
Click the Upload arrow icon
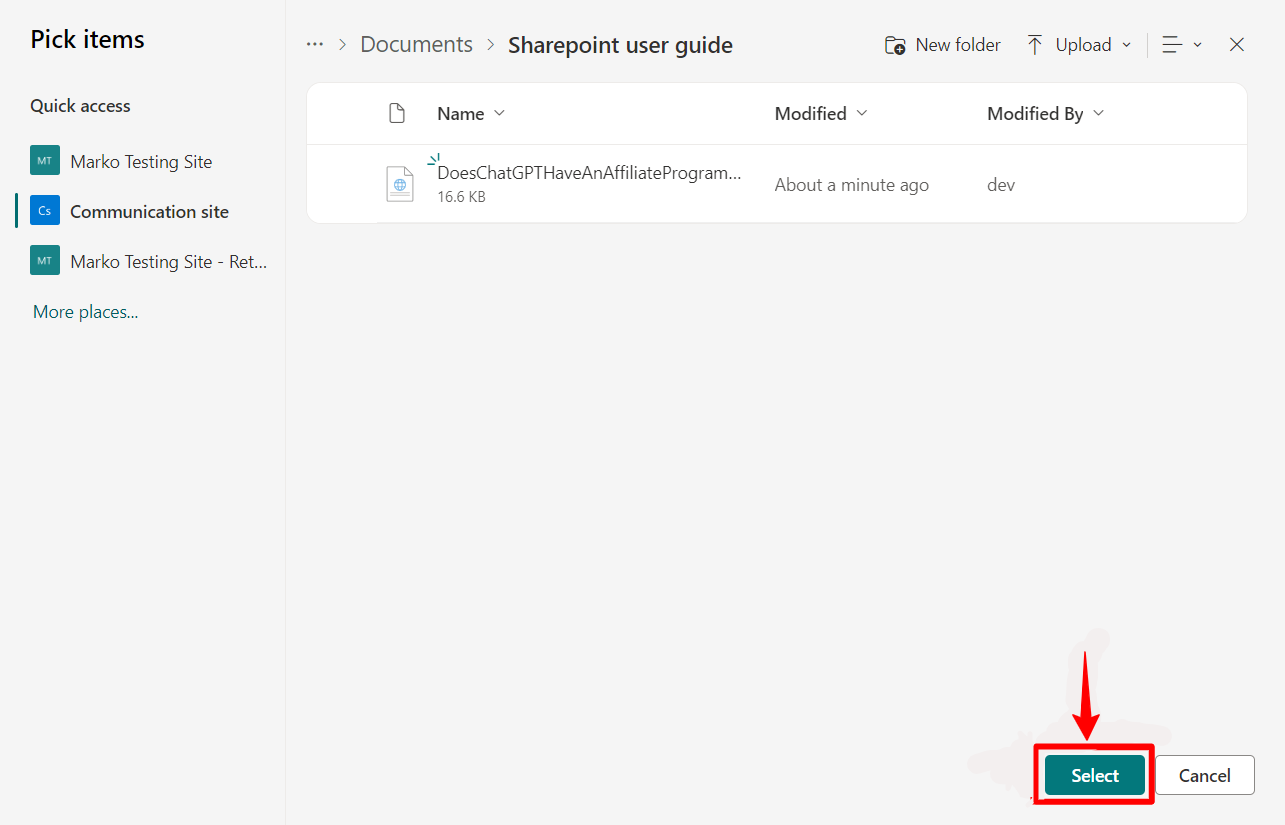click(1035, 45)
